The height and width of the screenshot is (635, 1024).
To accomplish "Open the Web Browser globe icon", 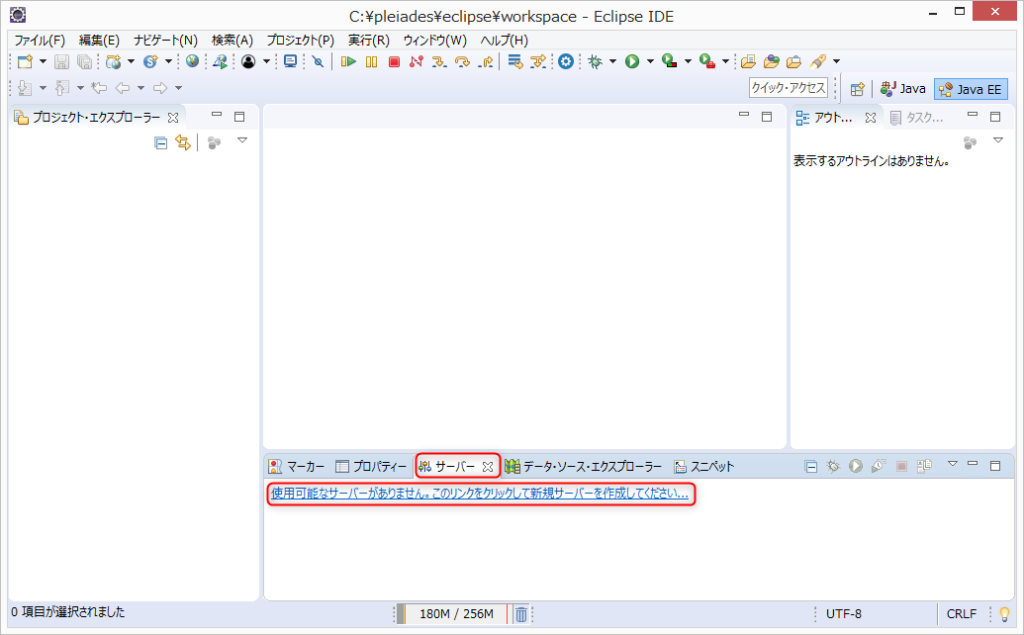I will tap(192, 61).
